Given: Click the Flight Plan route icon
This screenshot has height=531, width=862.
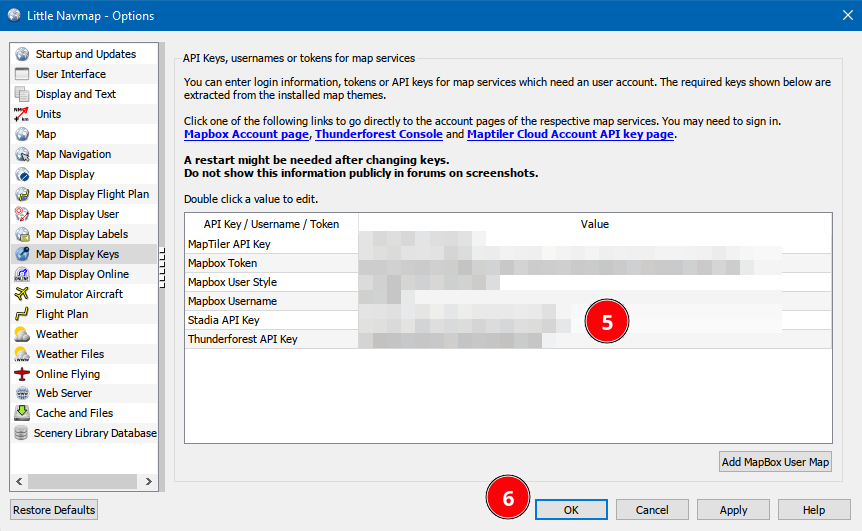Looking at the screenshot, I should [22, 314].
